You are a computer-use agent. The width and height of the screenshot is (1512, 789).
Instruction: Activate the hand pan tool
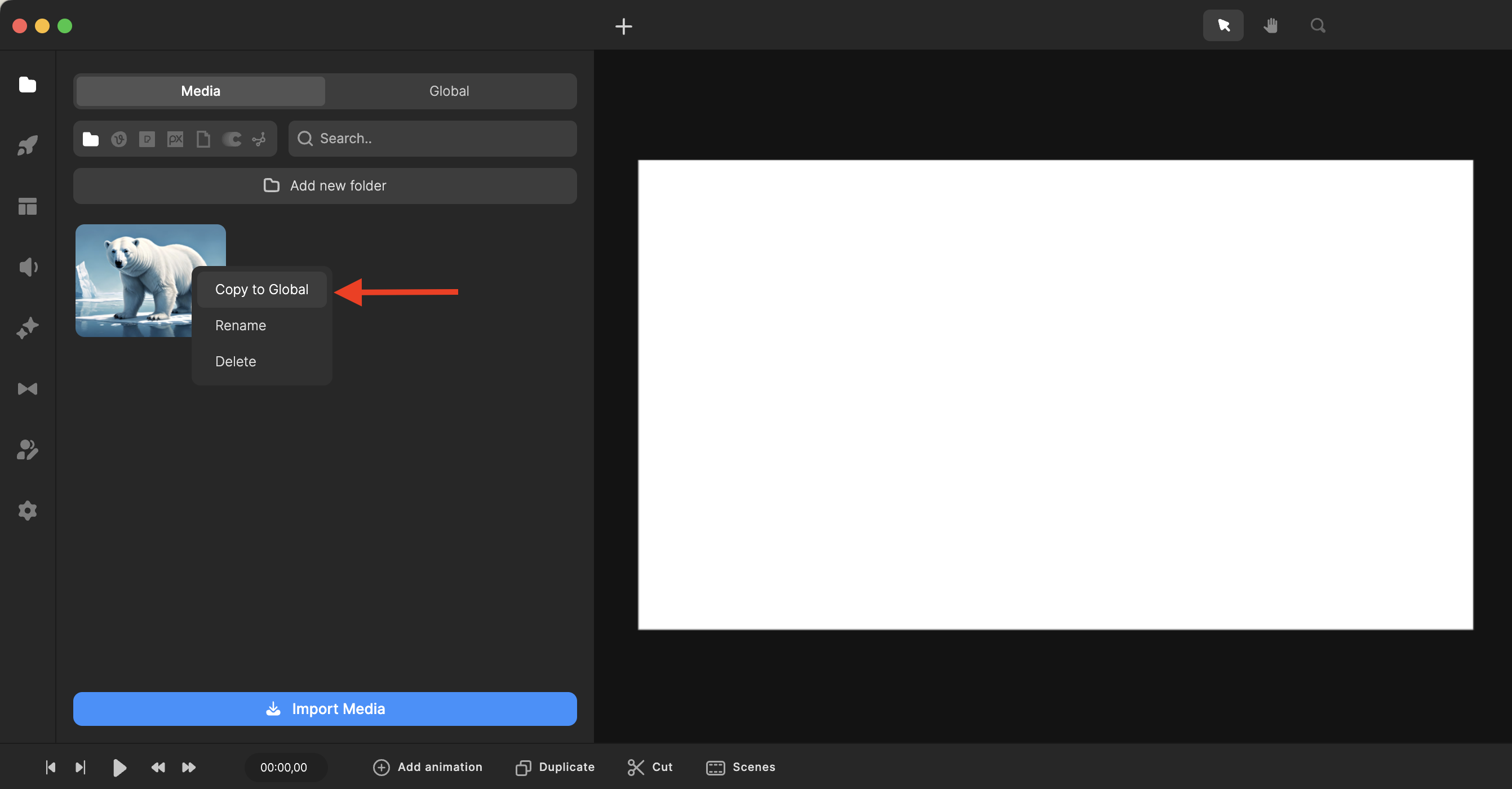[1271, 25]
